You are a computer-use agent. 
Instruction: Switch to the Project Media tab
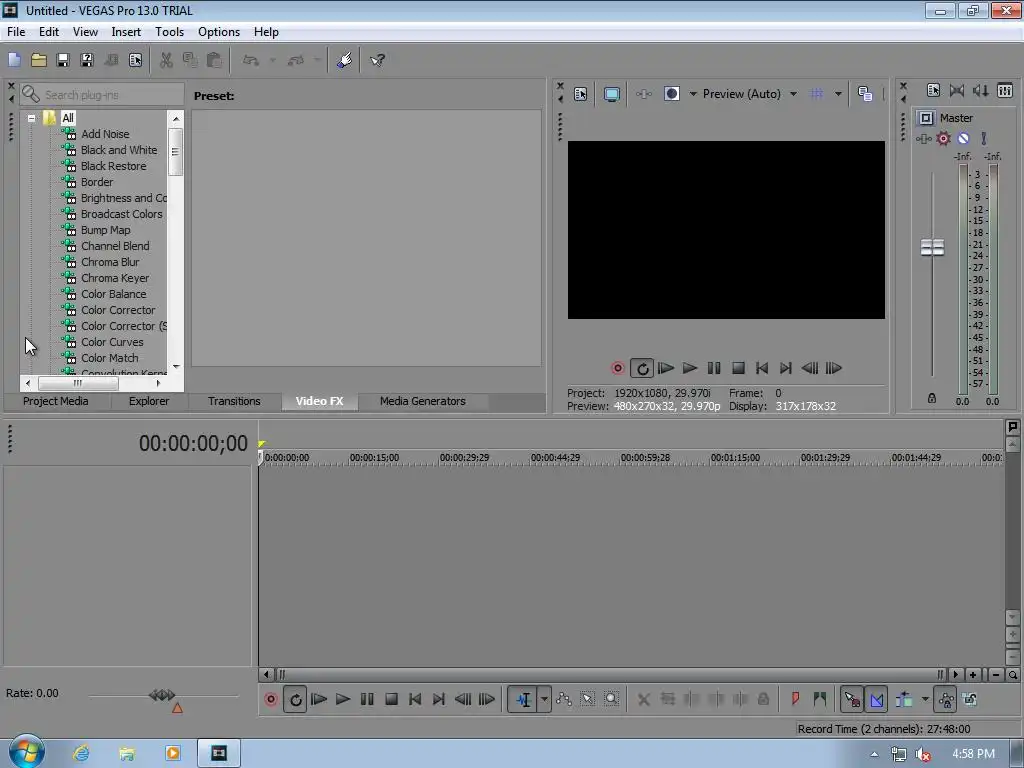pyautogui.click(x=56, y=401)
